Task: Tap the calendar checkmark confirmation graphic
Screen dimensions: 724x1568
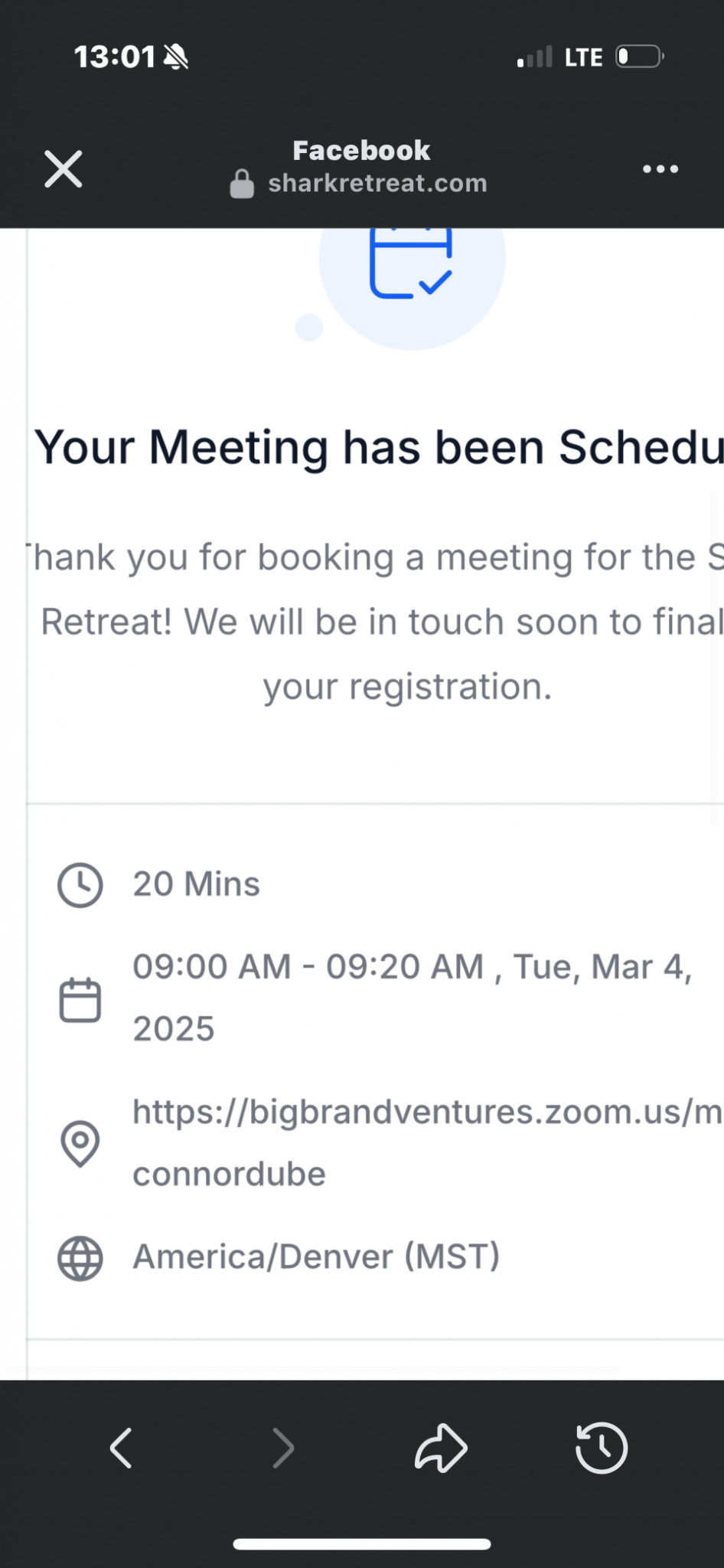Action: (x=412, y=264)
